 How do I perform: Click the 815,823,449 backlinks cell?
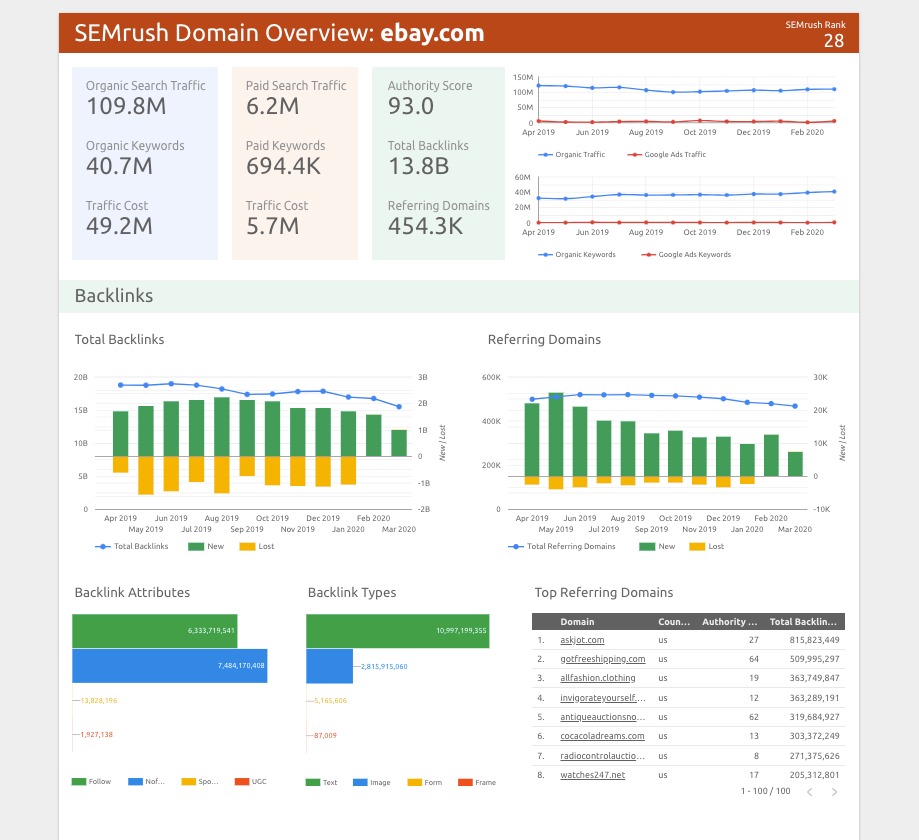814,640
